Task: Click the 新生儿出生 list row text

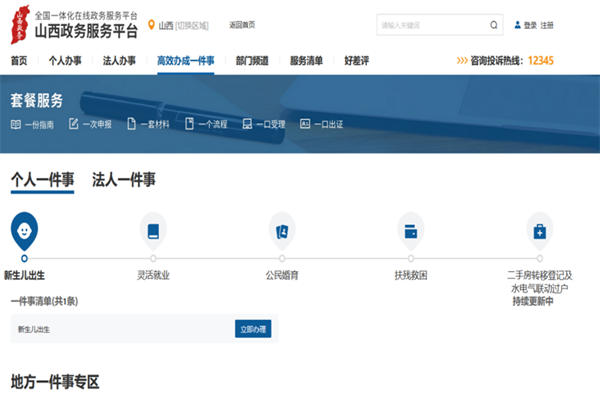Action: (34, 329)
